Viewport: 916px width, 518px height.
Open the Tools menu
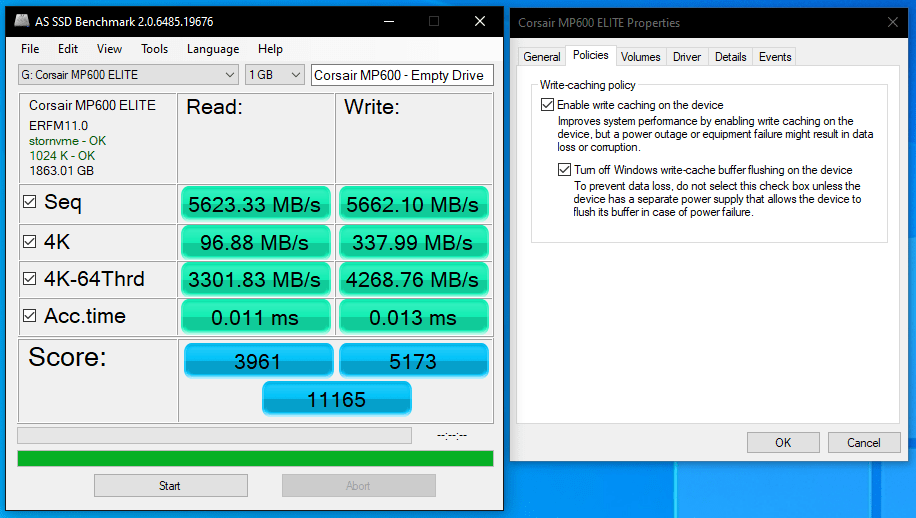(x=154, y=49)
